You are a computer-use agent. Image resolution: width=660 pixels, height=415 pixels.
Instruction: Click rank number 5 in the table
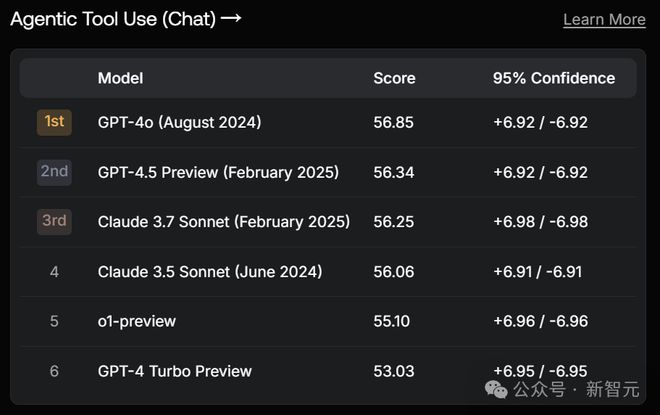(54, 321)
